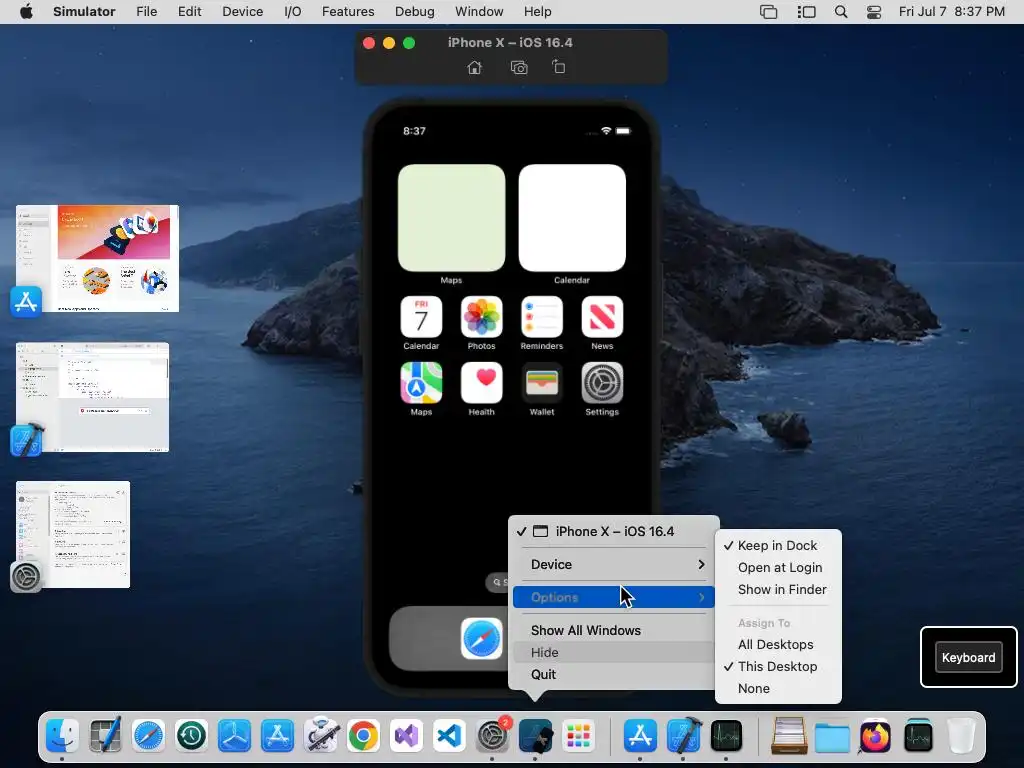Launch the Reminders app on the iPhone
The image size is (1024, 768).
(541, 317)
